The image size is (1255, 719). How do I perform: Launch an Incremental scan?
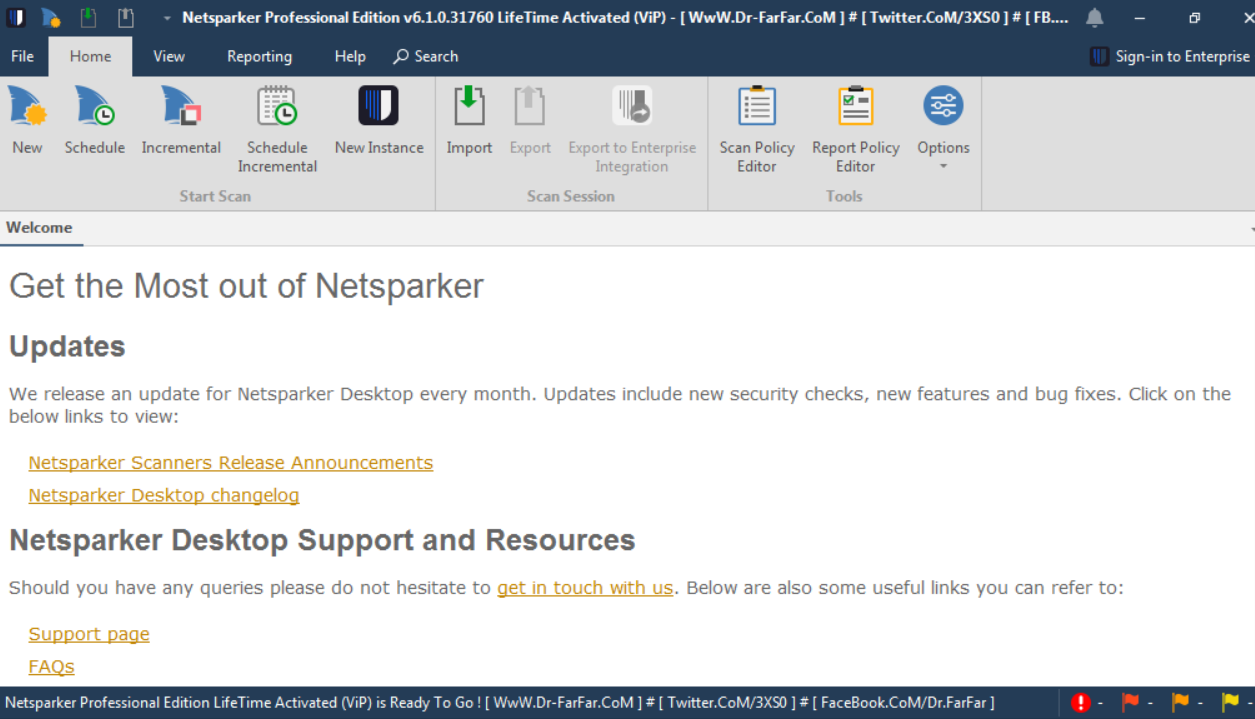pos(181,120)
